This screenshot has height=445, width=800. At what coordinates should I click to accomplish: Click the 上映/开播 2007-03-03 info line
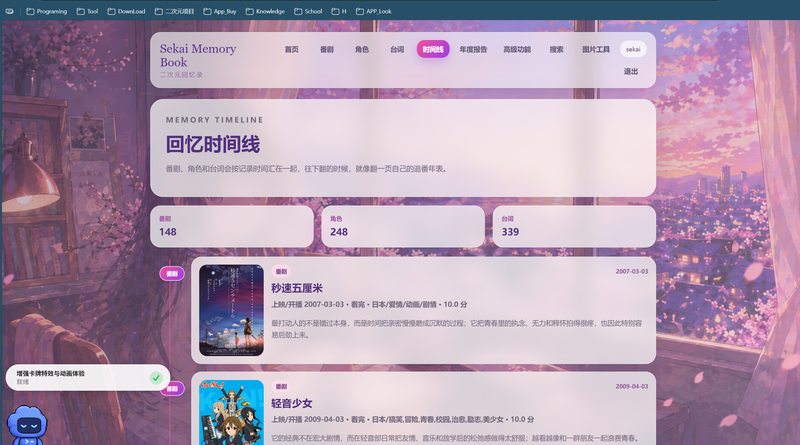click(369, 304)
